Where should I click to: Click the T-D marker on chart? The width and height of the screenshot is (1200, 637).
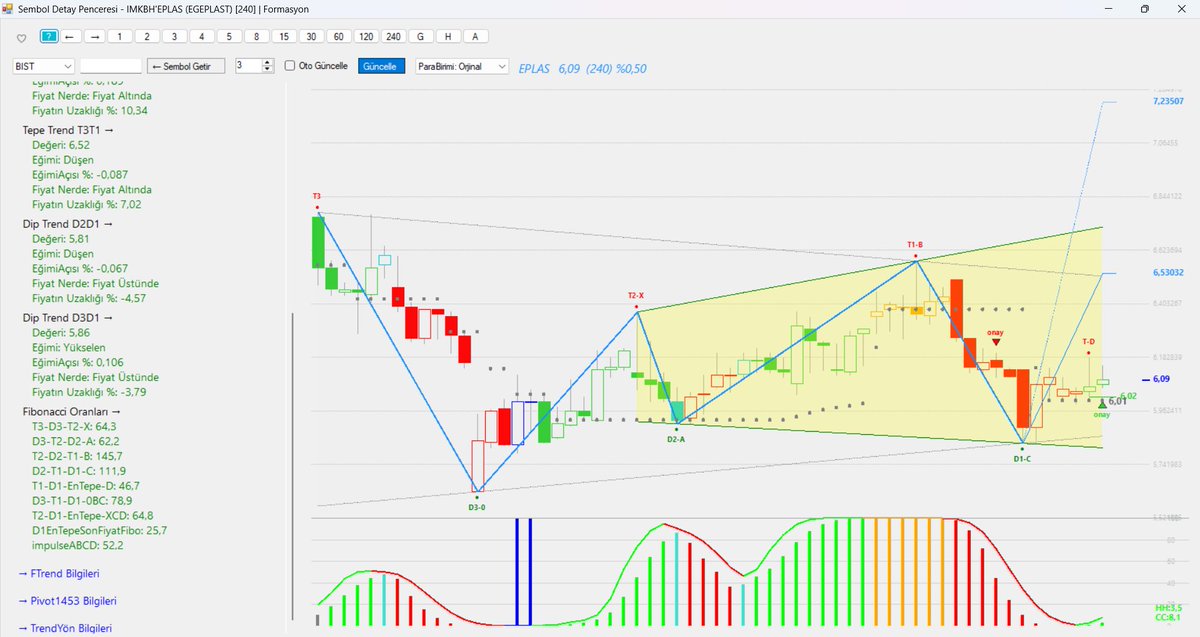pyautogui.click(x=1089, y=342)
